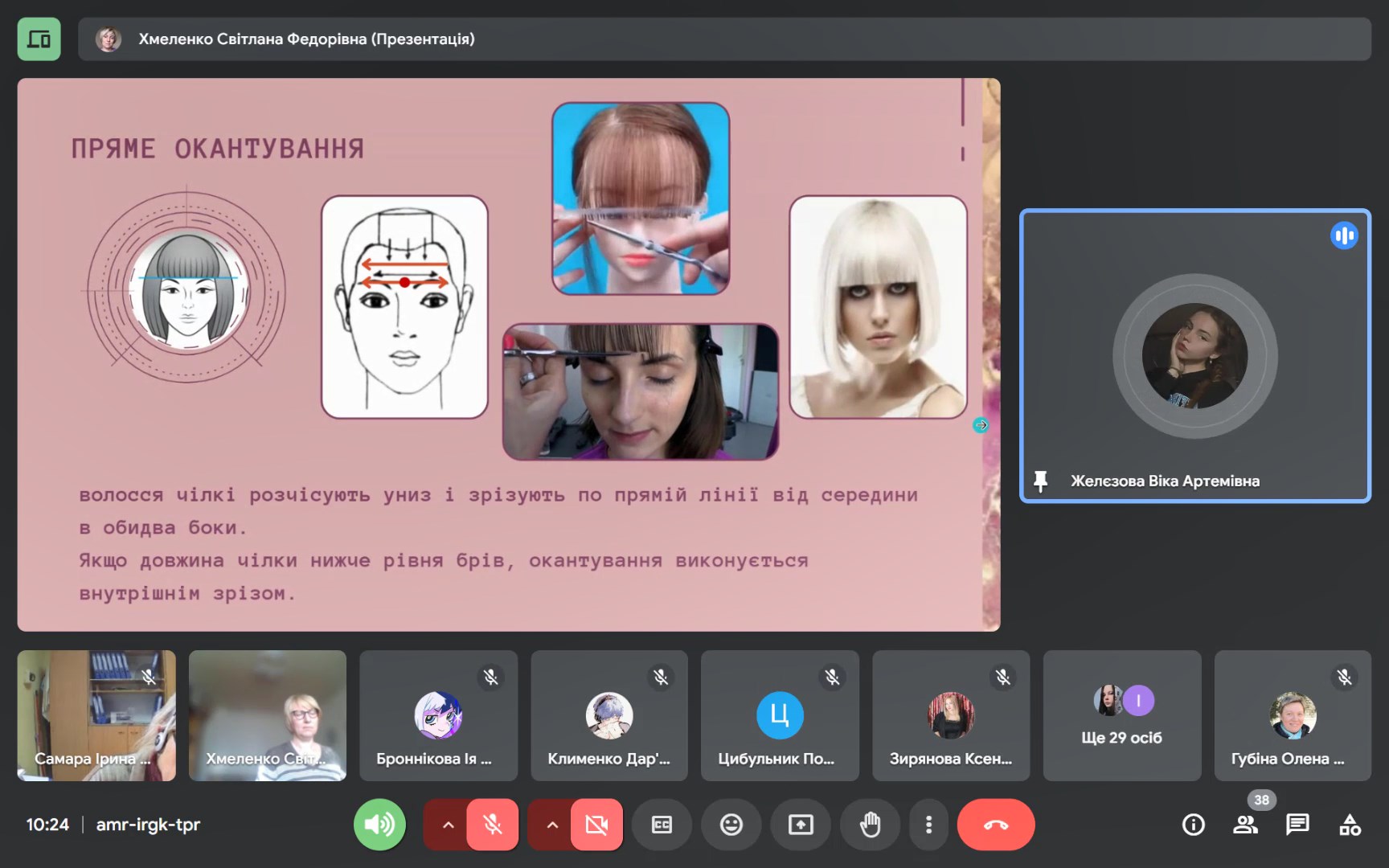
Task: Select Губіна Олена participant tile
Action: pyautogui.click(x=1293, y=715)
